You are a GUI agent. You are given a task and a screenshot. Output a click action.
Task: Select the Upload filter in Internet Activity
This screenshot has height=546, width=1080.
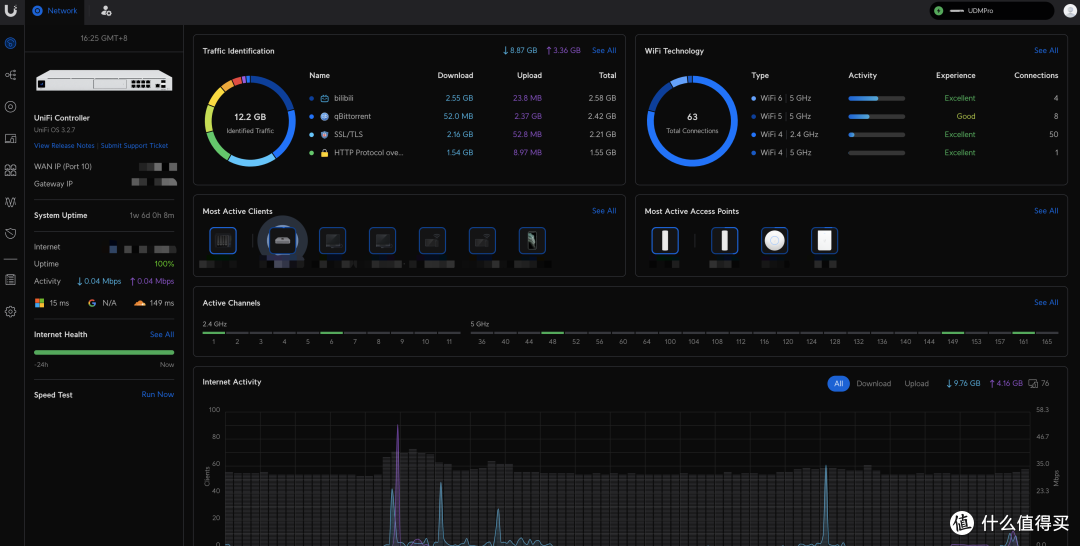click(x=917, y=384)
